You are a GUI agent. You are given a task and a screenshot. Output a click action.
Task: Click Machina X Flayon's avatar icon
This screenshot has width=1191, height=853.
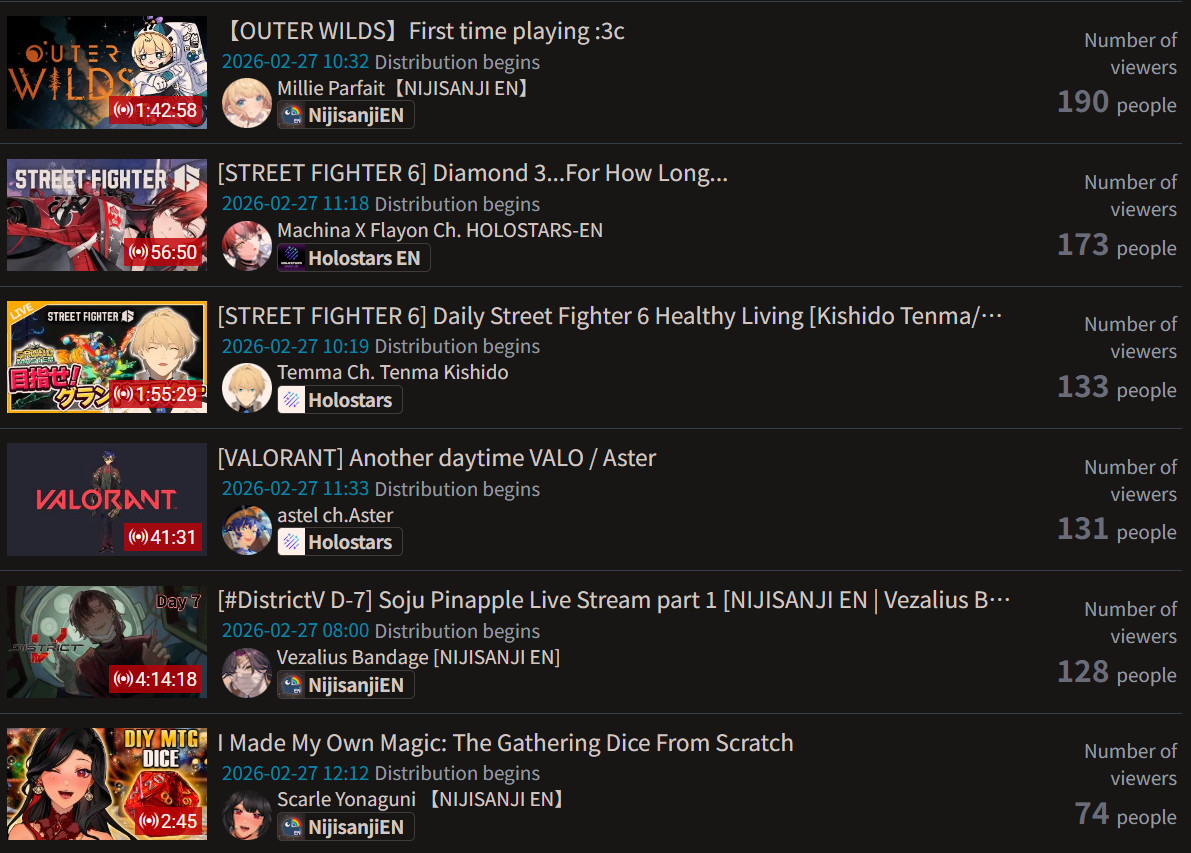(247, 245)
